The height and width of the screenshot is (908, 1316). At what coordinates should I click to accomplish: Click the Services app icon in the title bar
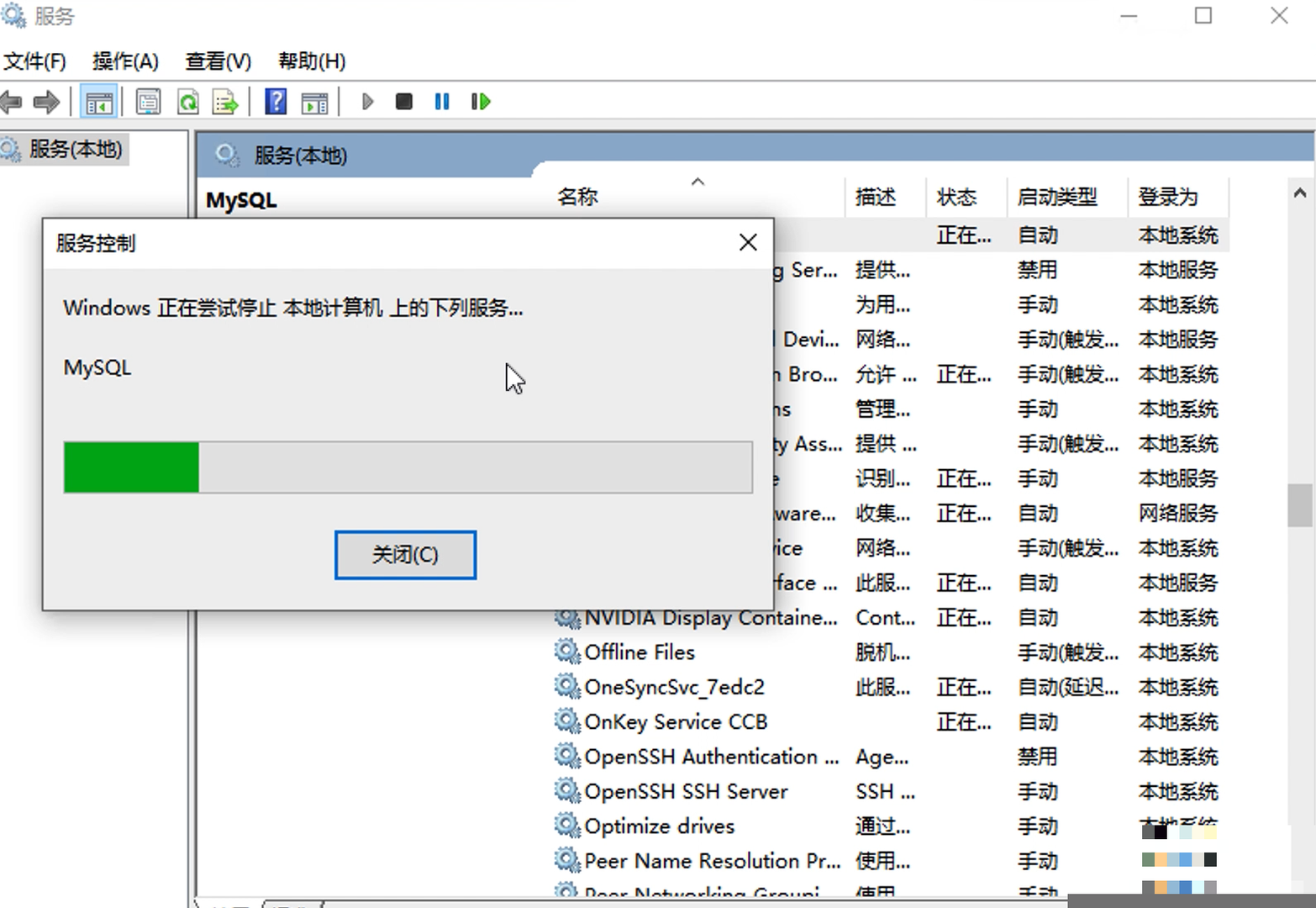[13, 16]
